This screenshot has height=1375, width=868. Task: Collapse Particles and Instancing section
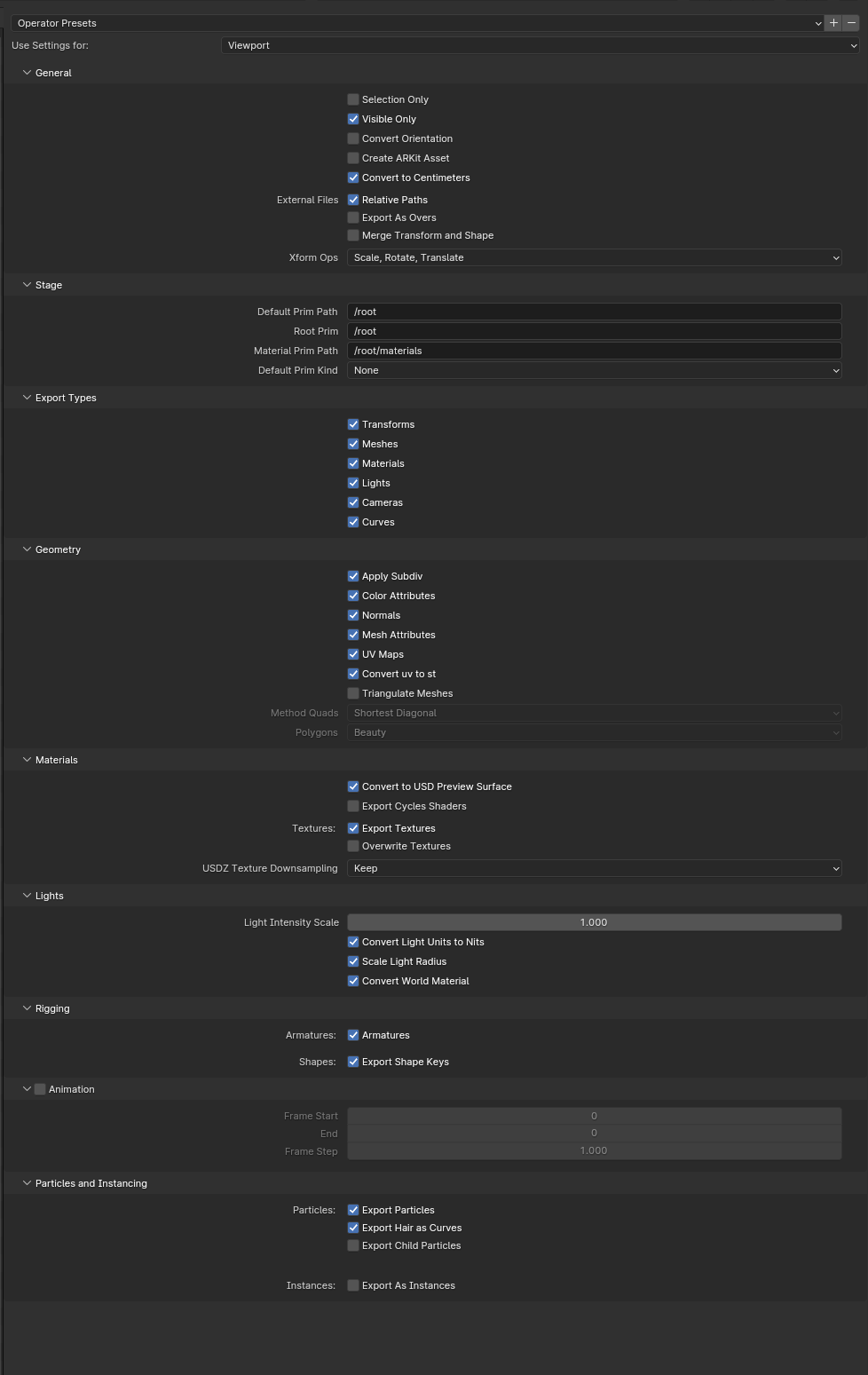tap(27, 1183)
